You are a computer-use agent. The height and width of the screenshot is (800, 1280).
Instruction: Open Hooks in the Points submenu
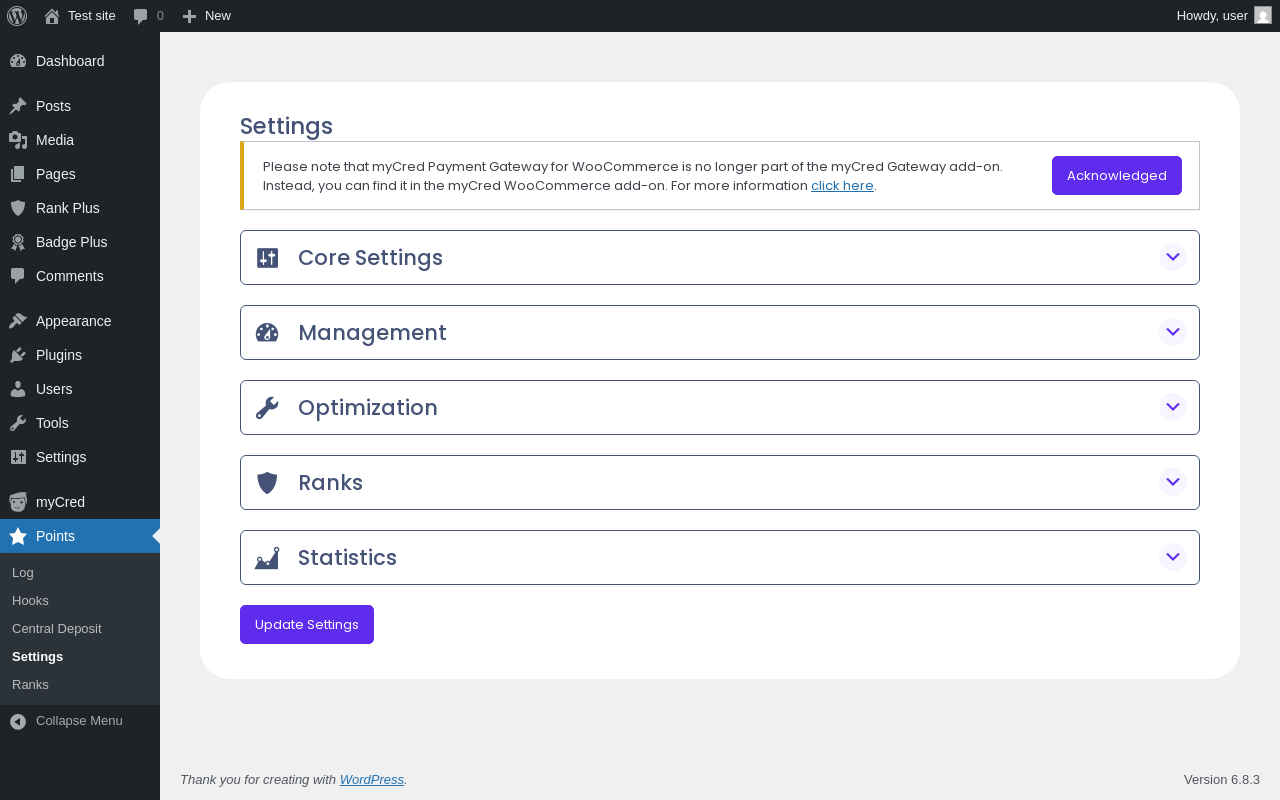click(x=30, y=601)
